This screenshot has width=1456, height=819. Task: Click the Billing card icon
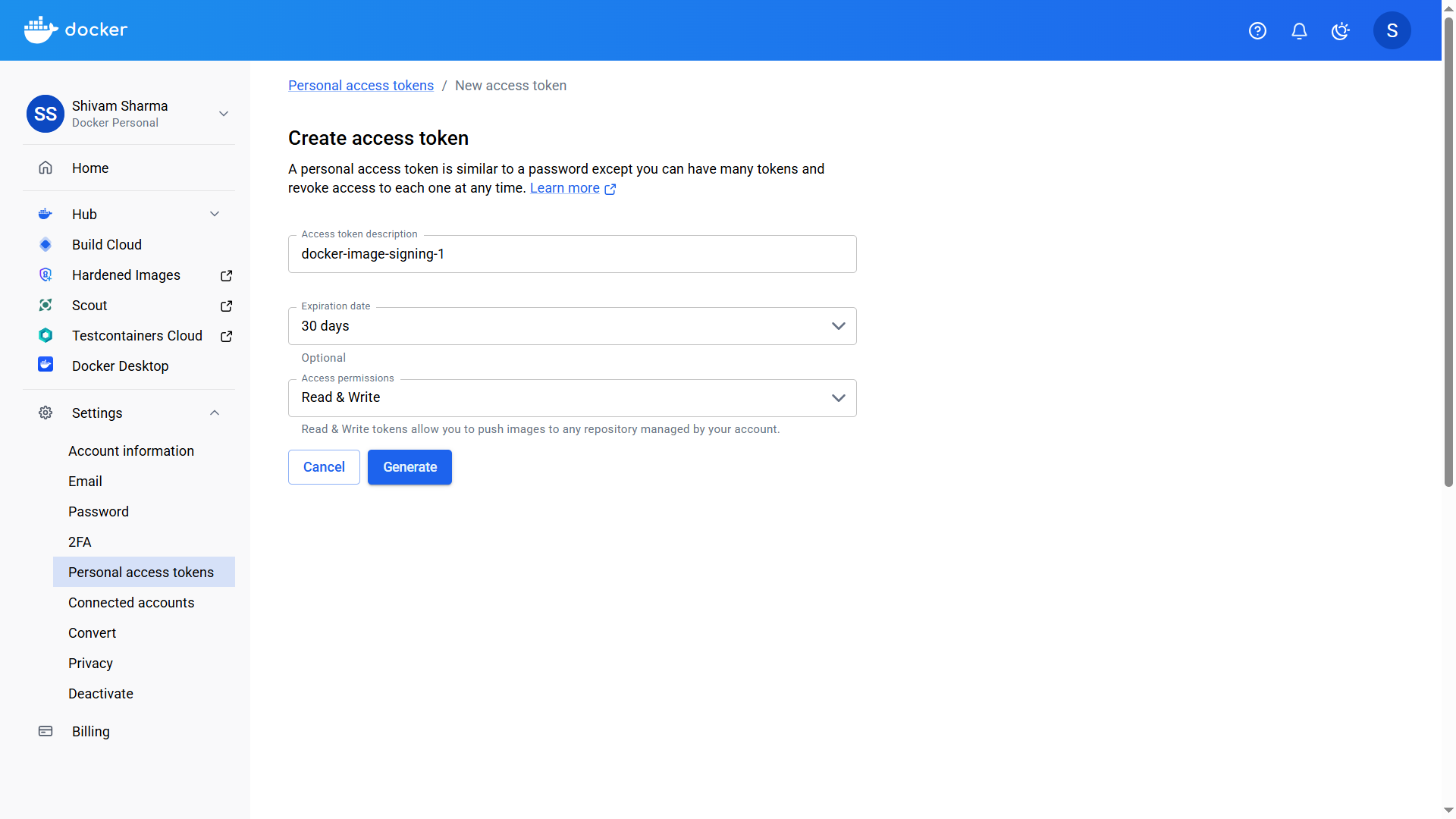coord(45,731)
